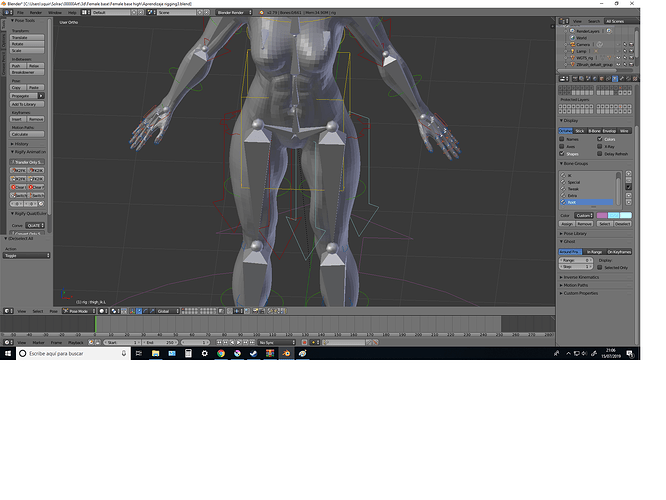This screenshot has width=666, height=500.
Task: Enable the Axes display checkbox
Action: (x=562, y=147)
